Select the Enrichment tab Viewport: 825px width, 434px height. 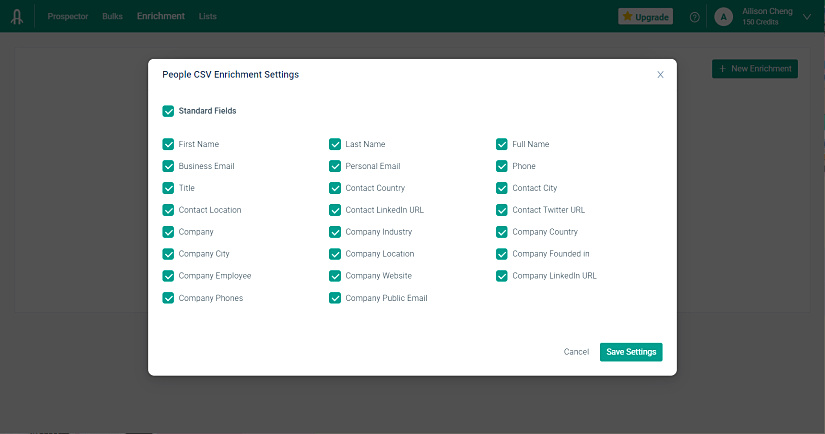(x=160, y=17)
